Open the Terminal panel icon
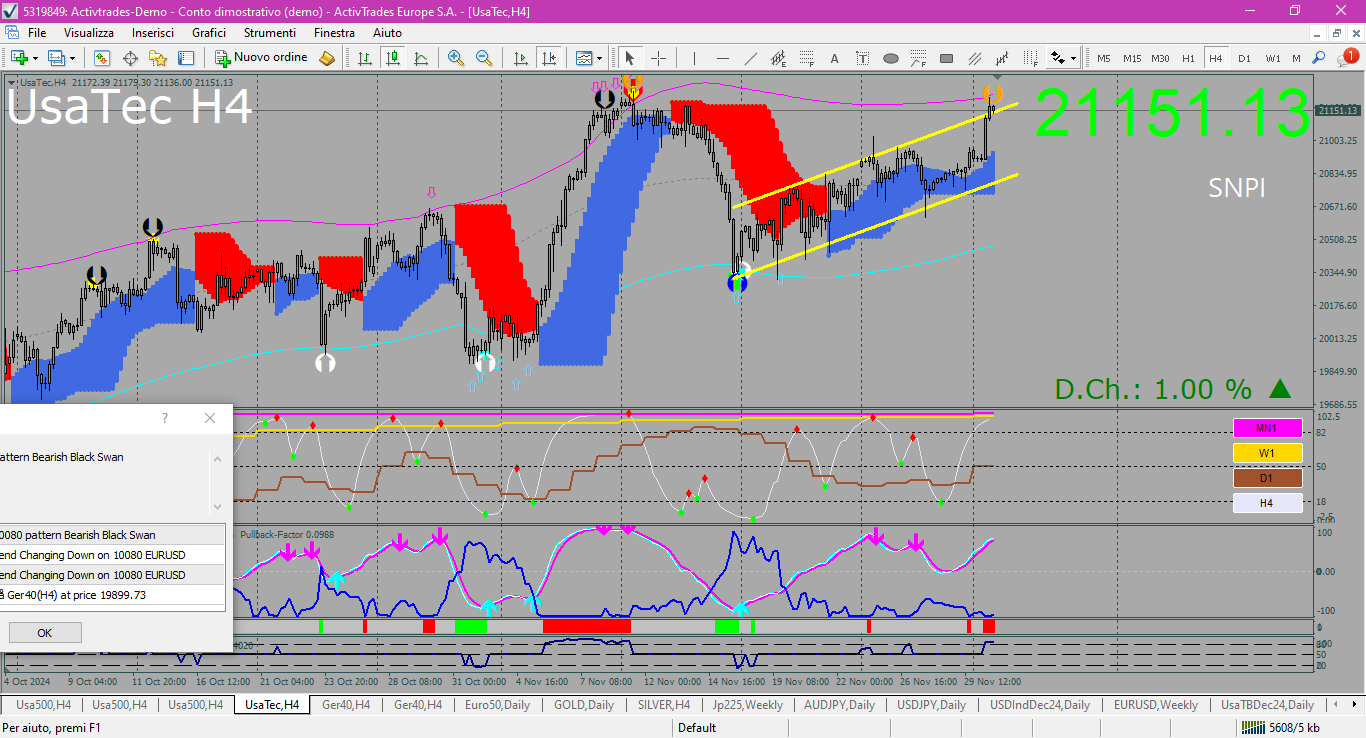 186,58
